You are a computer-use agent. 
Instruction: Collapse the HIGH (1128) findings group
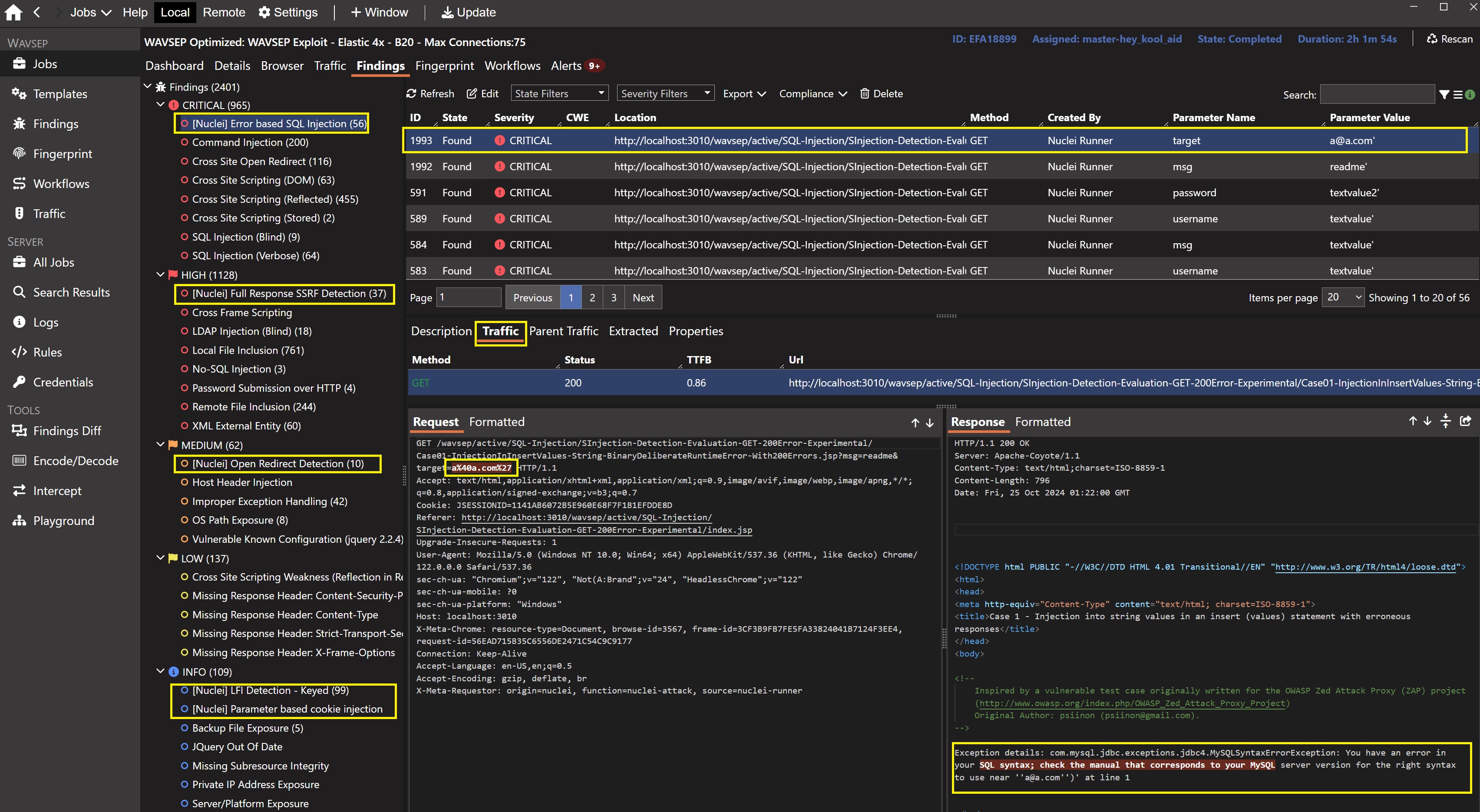pos(161,275)
